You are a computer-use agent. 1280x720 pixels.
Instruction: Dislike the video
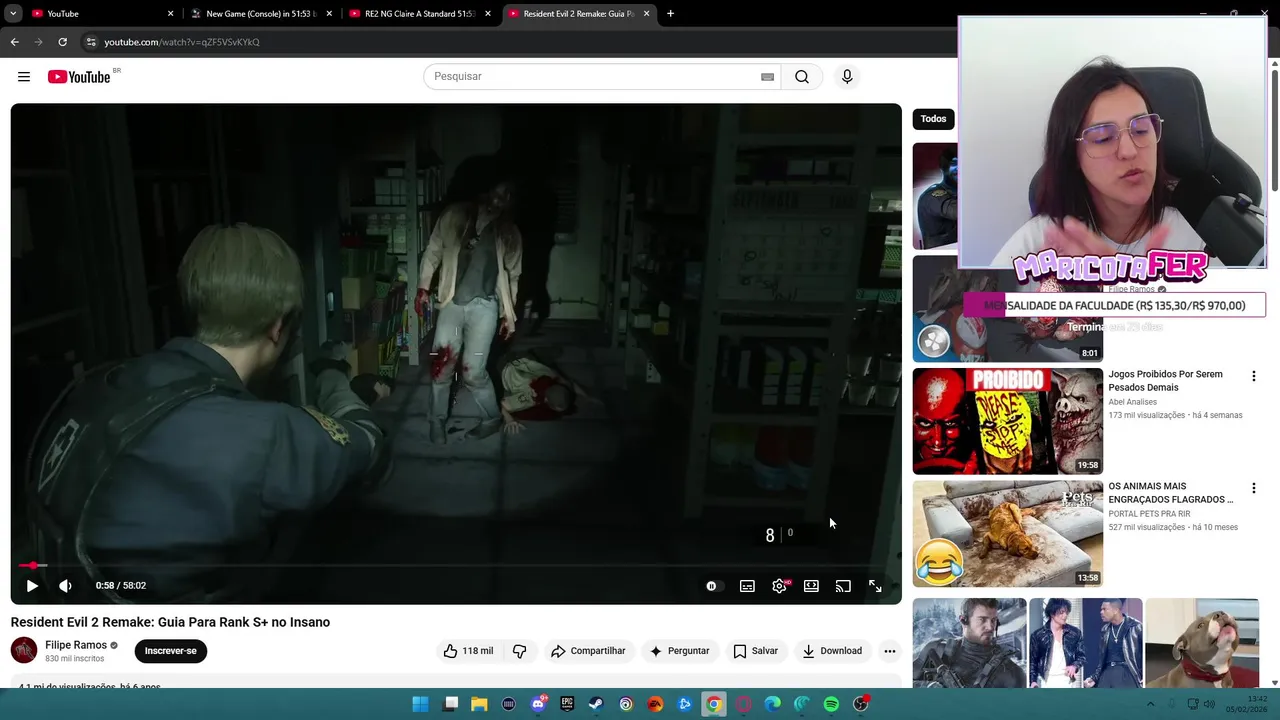[x=519, y=651]
